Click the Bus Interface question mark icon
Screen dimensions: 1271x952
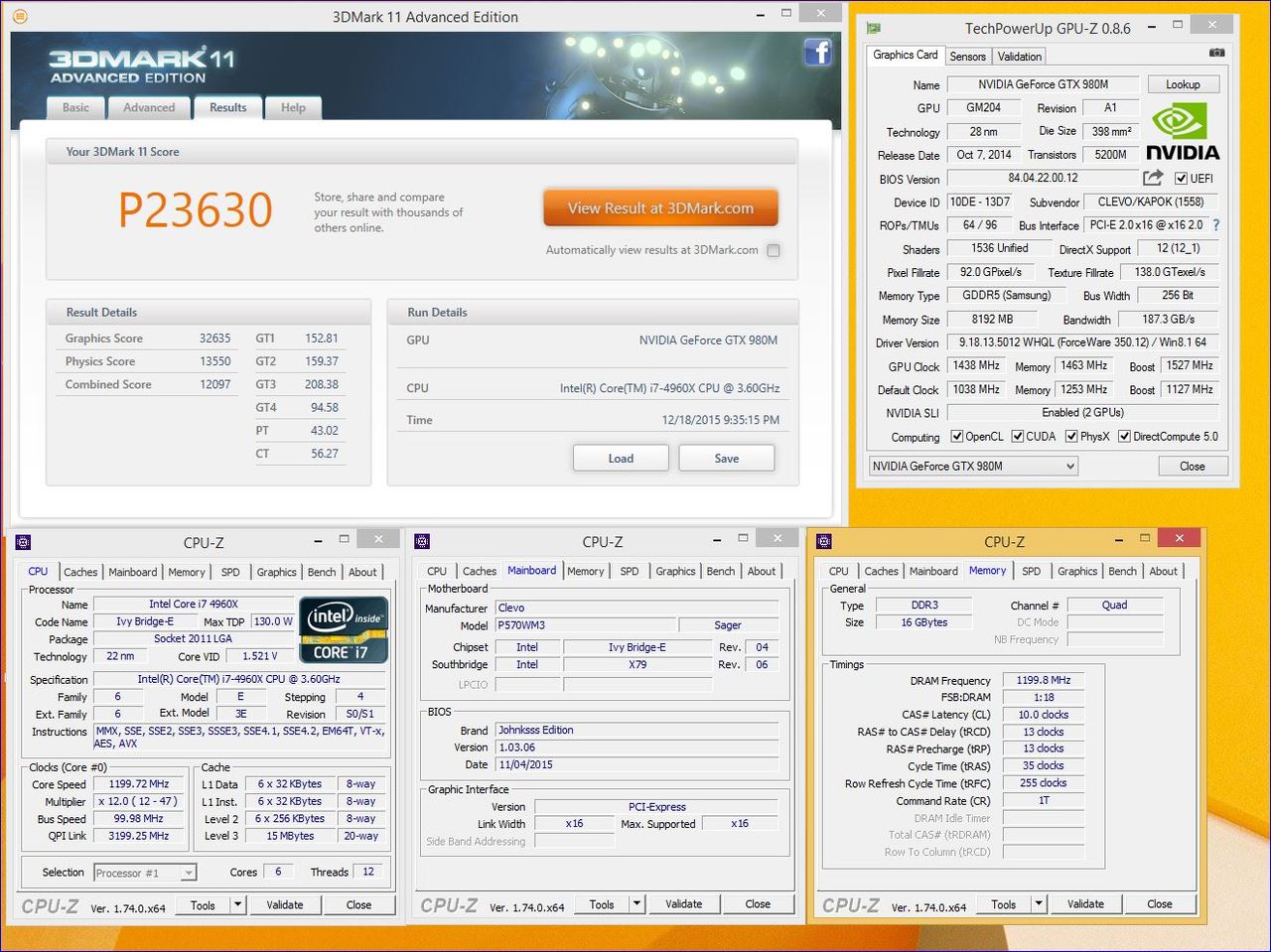[x=1216, y=225]
